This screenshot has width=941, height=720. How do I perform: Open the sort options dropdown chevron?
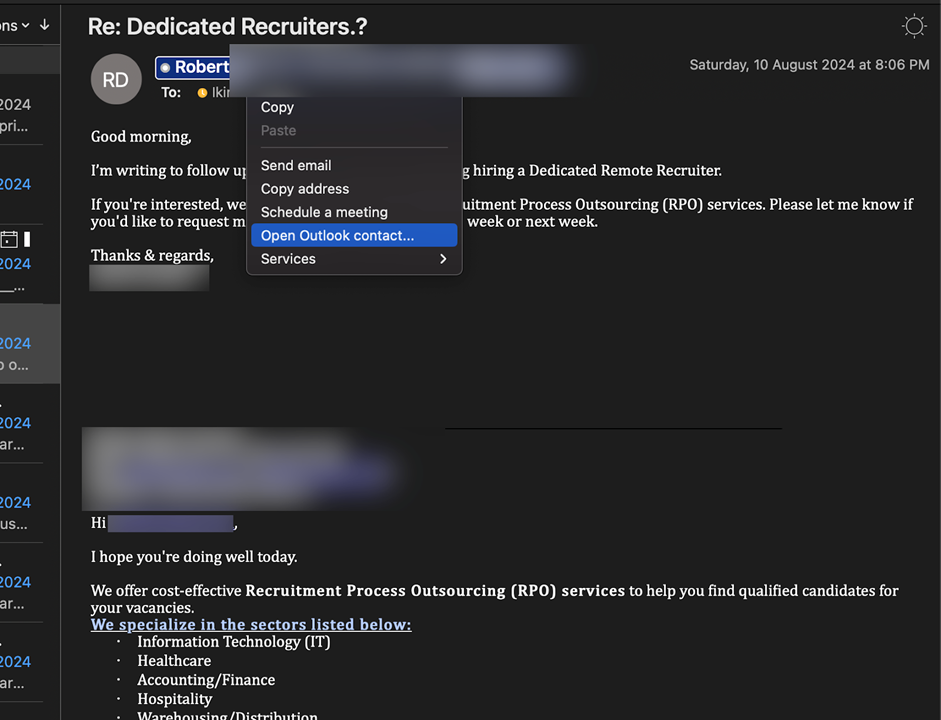(x=26, y=25)
